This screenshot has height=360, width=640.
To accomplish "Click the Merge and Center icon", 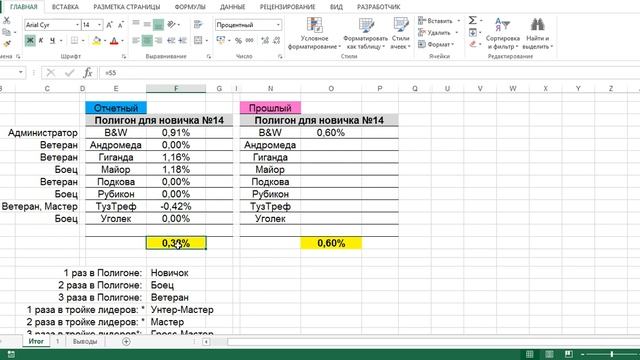I will pyautogui.click(x=198, y=40).
